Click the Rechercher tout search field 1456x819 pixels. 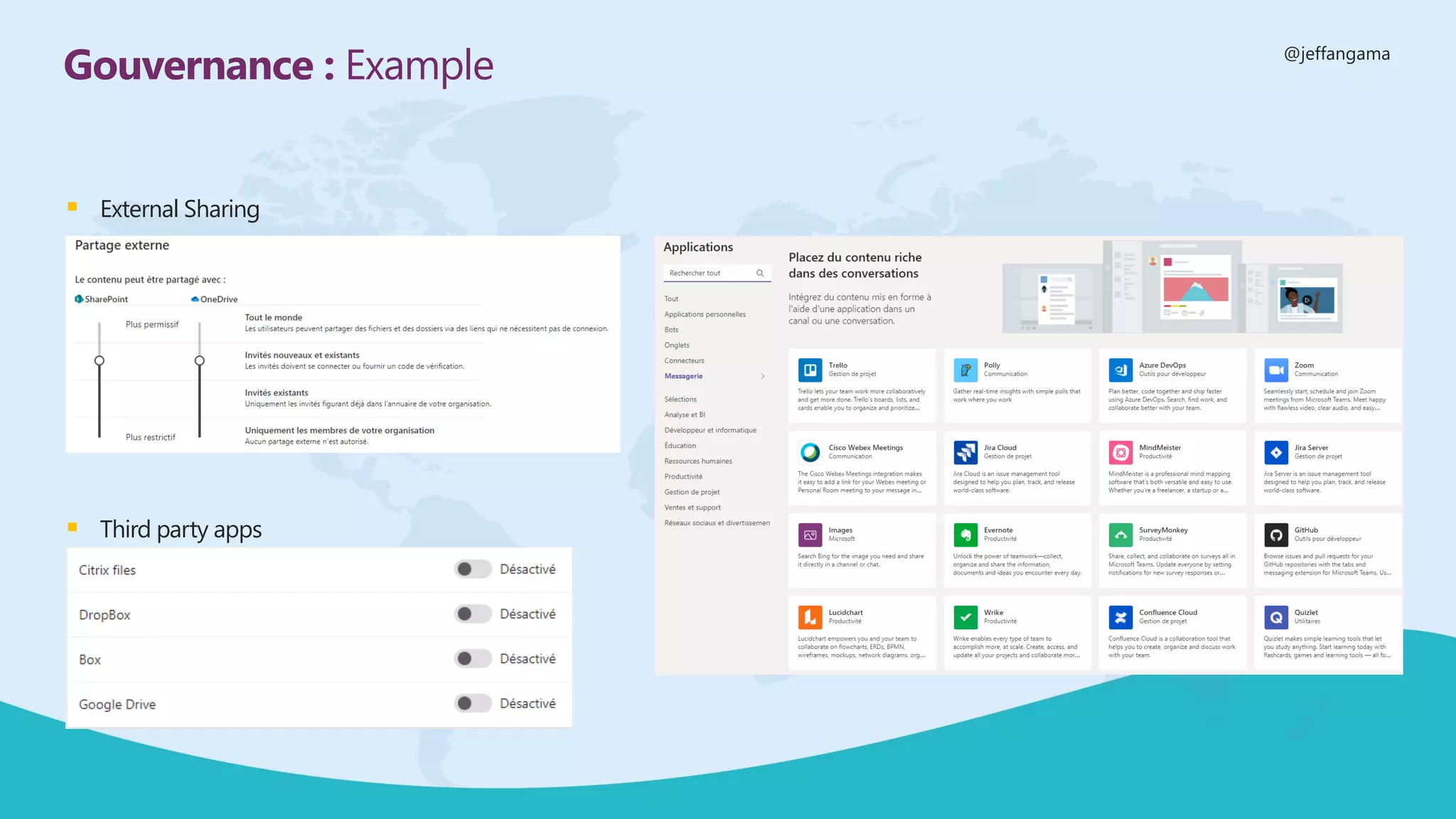[717, 273]
